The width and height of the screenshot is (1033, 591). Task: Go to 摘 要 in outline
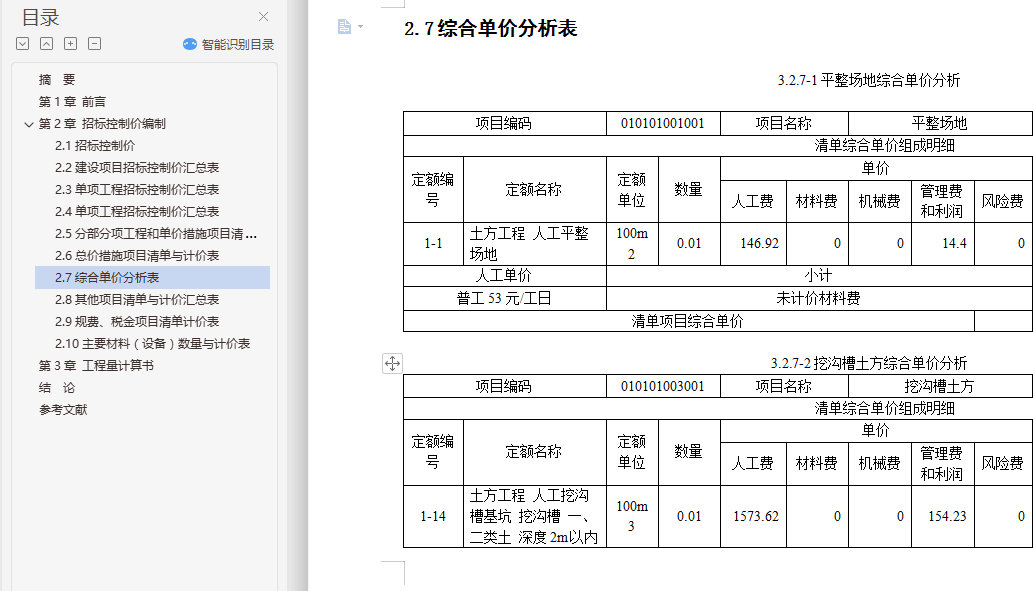[x=57, y=80]
